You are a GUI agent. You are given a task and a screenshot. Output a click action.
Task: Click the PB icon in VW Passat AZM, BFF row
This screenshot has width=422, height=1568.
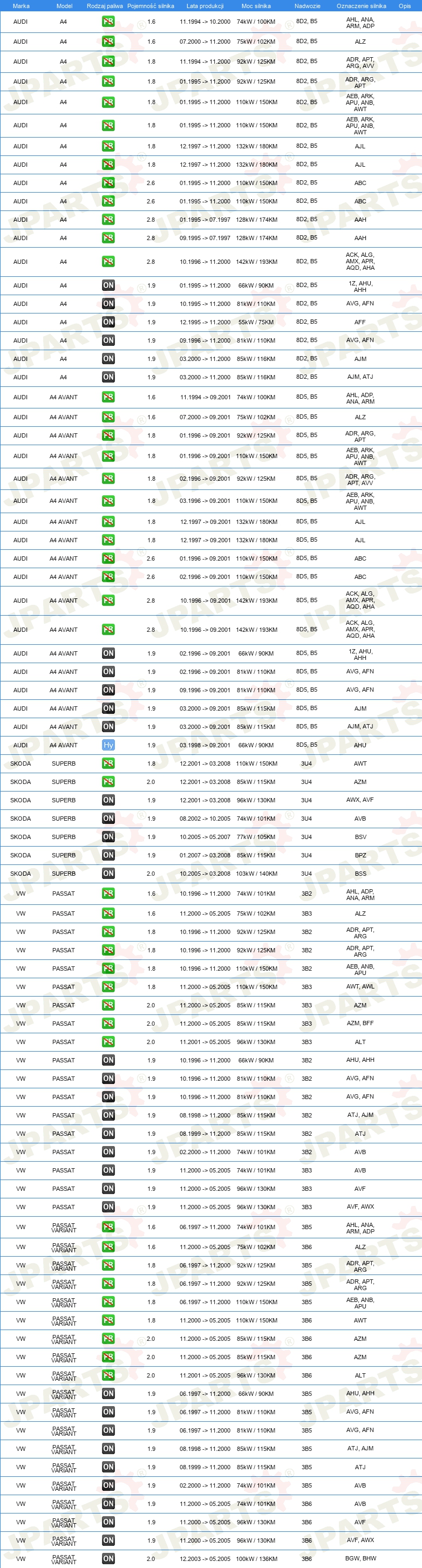coord(108,1023)
